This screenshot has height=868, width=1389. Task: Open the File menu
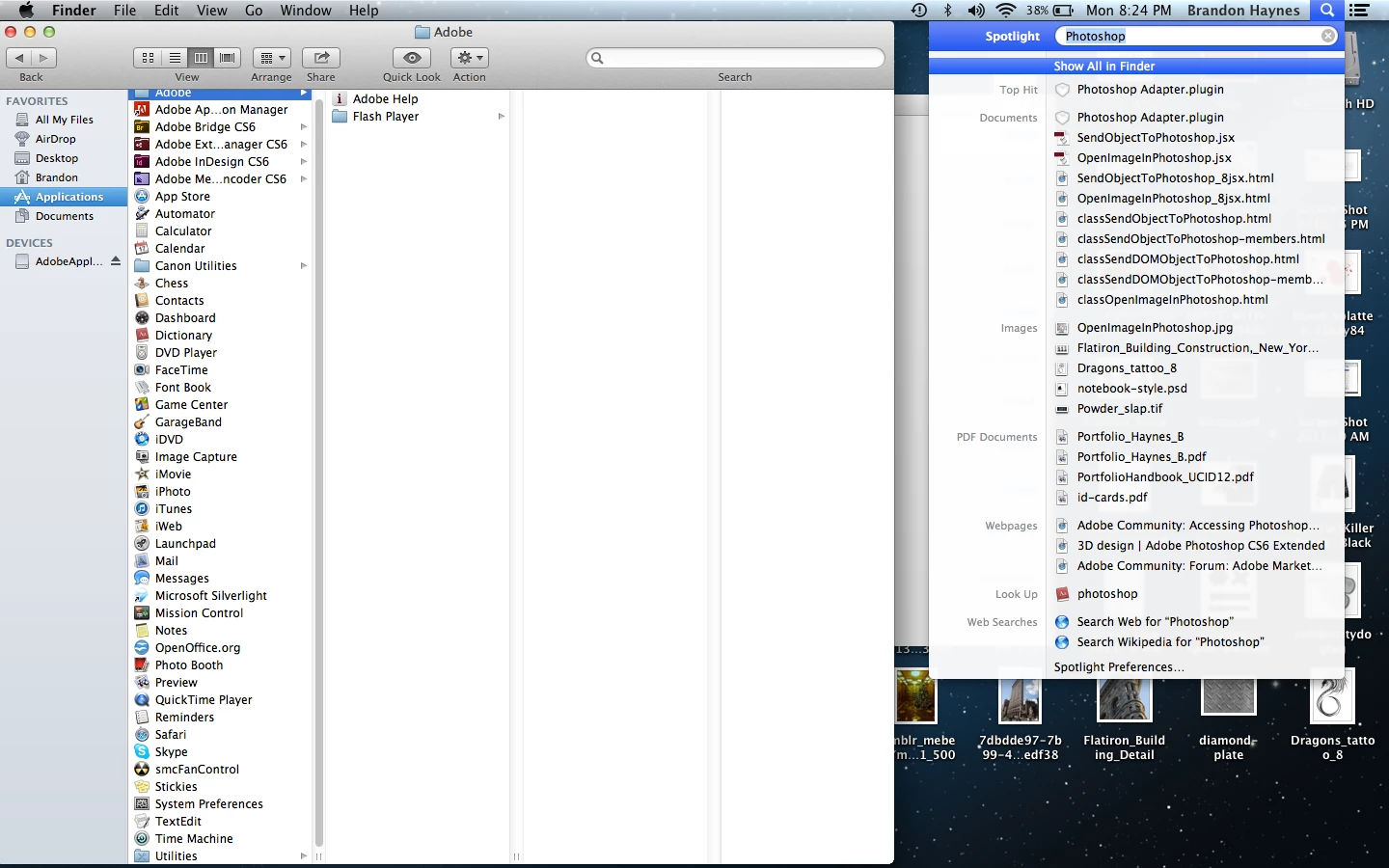click(124, 11)
